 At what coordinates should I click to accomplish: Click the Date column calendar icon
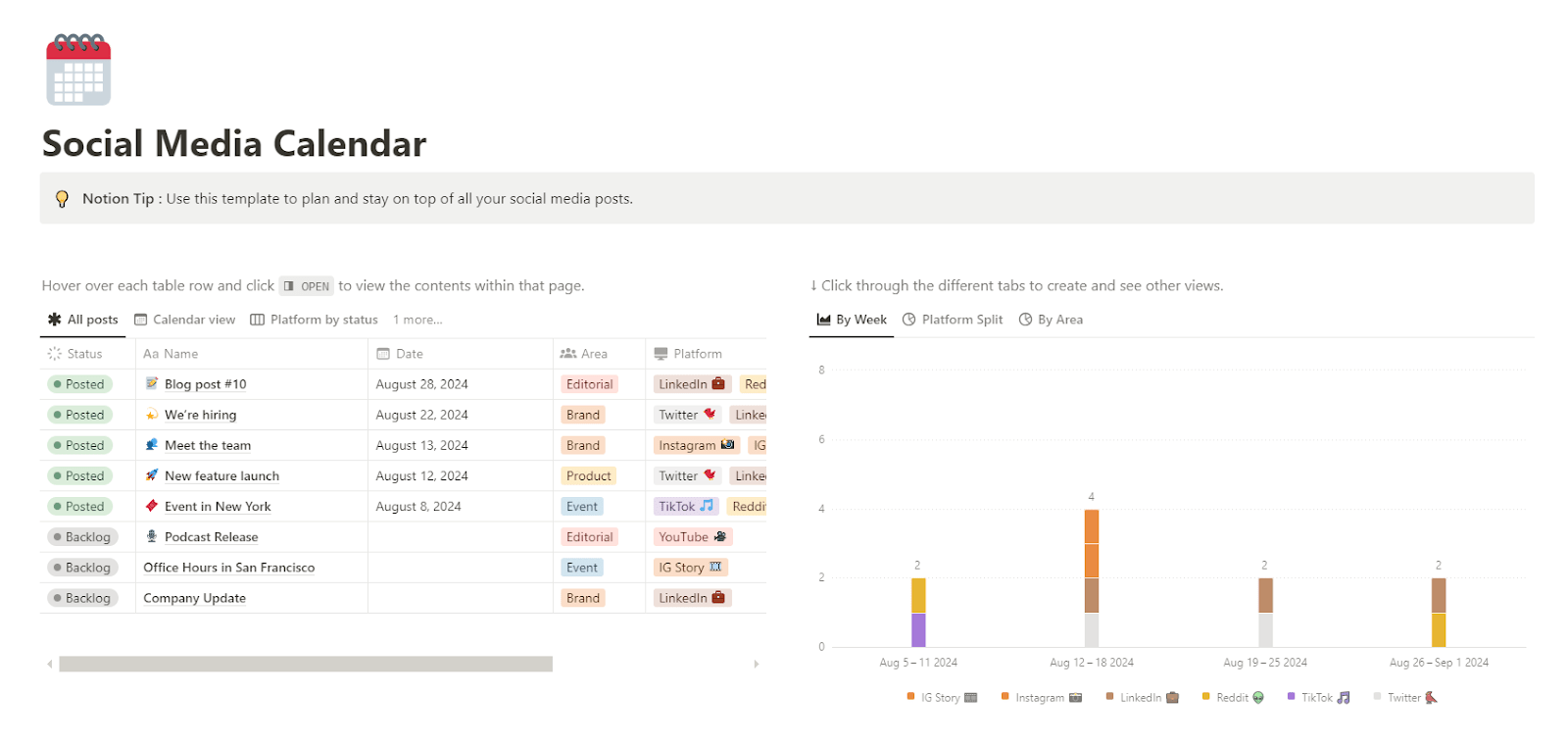[383, 354]
